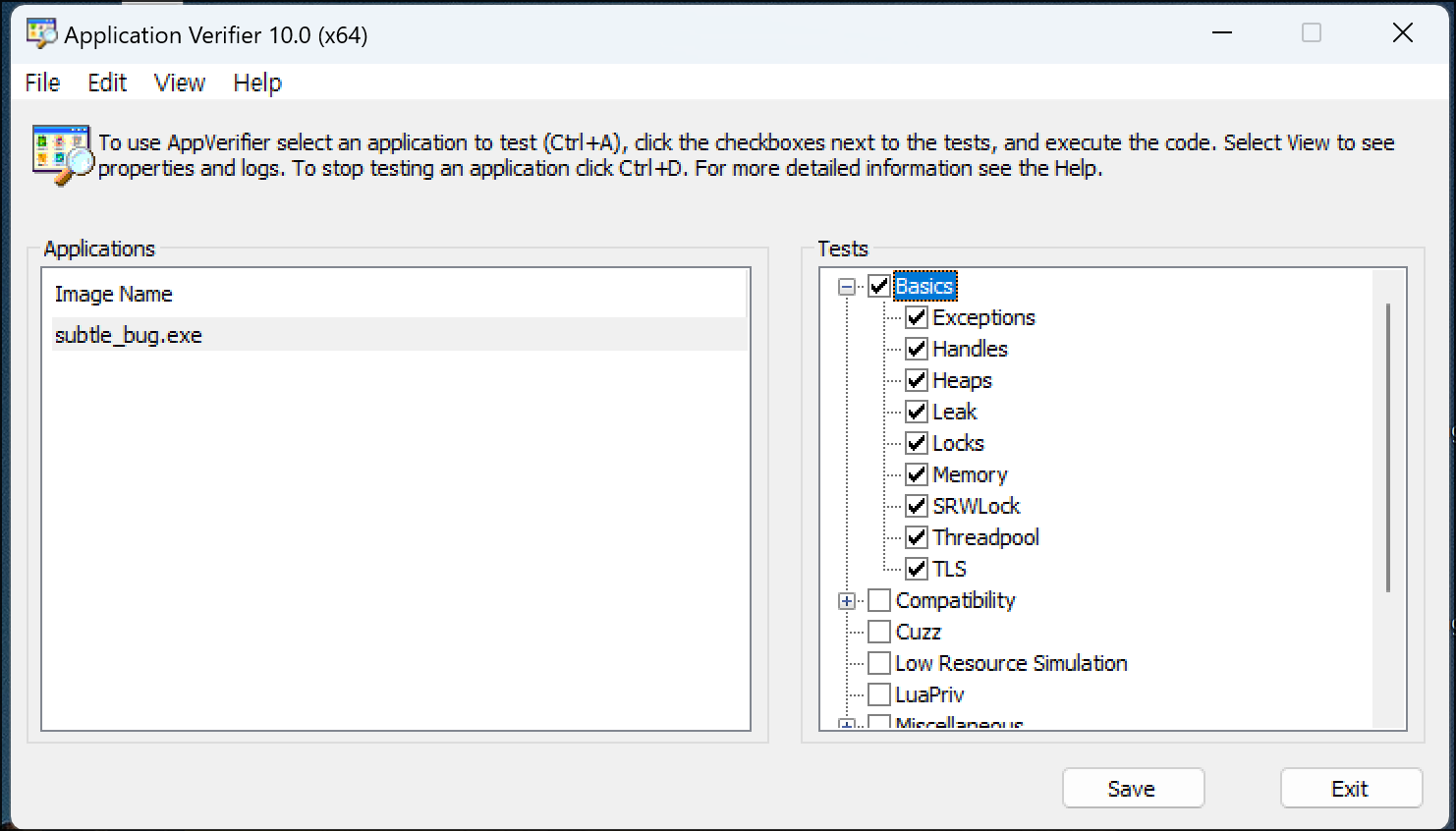The width and height of the screenshot is (1456, 831).
Task: Open the View menu
Action: pyautogui.click(x=180, y=83)
